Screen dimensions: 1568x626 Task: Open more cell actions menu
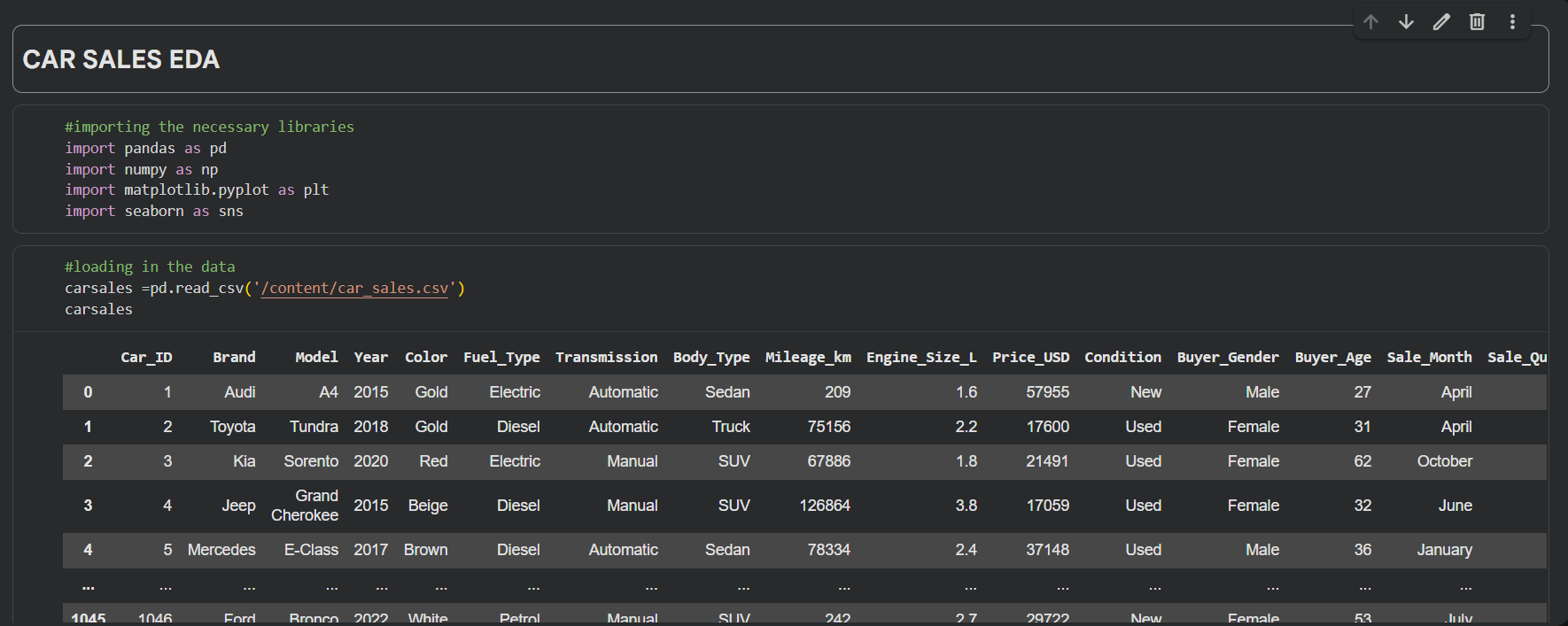pos(1512,22)
